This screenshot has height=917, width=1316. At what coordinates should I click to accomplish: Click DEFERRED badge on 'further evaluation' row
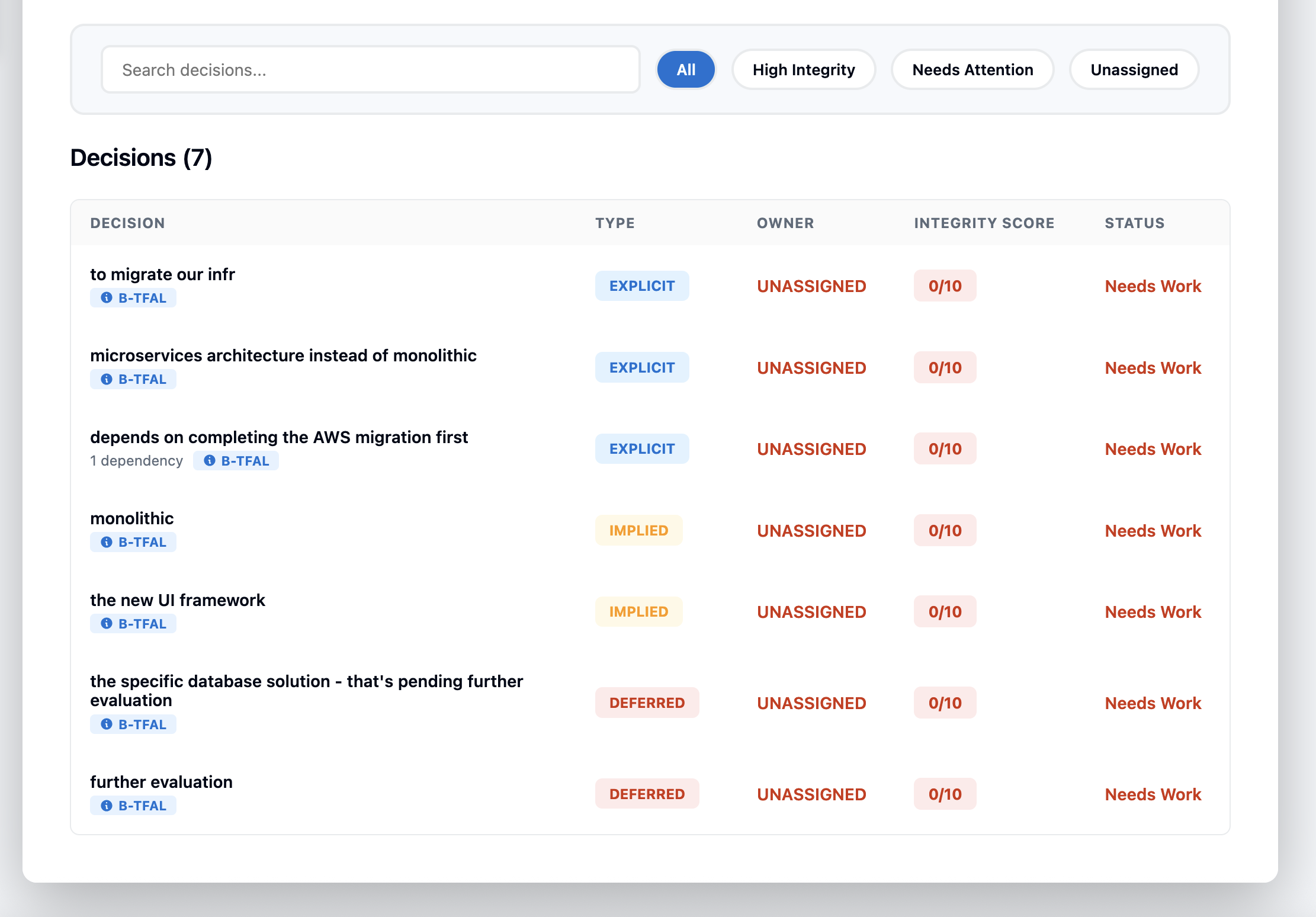[647, 794]
